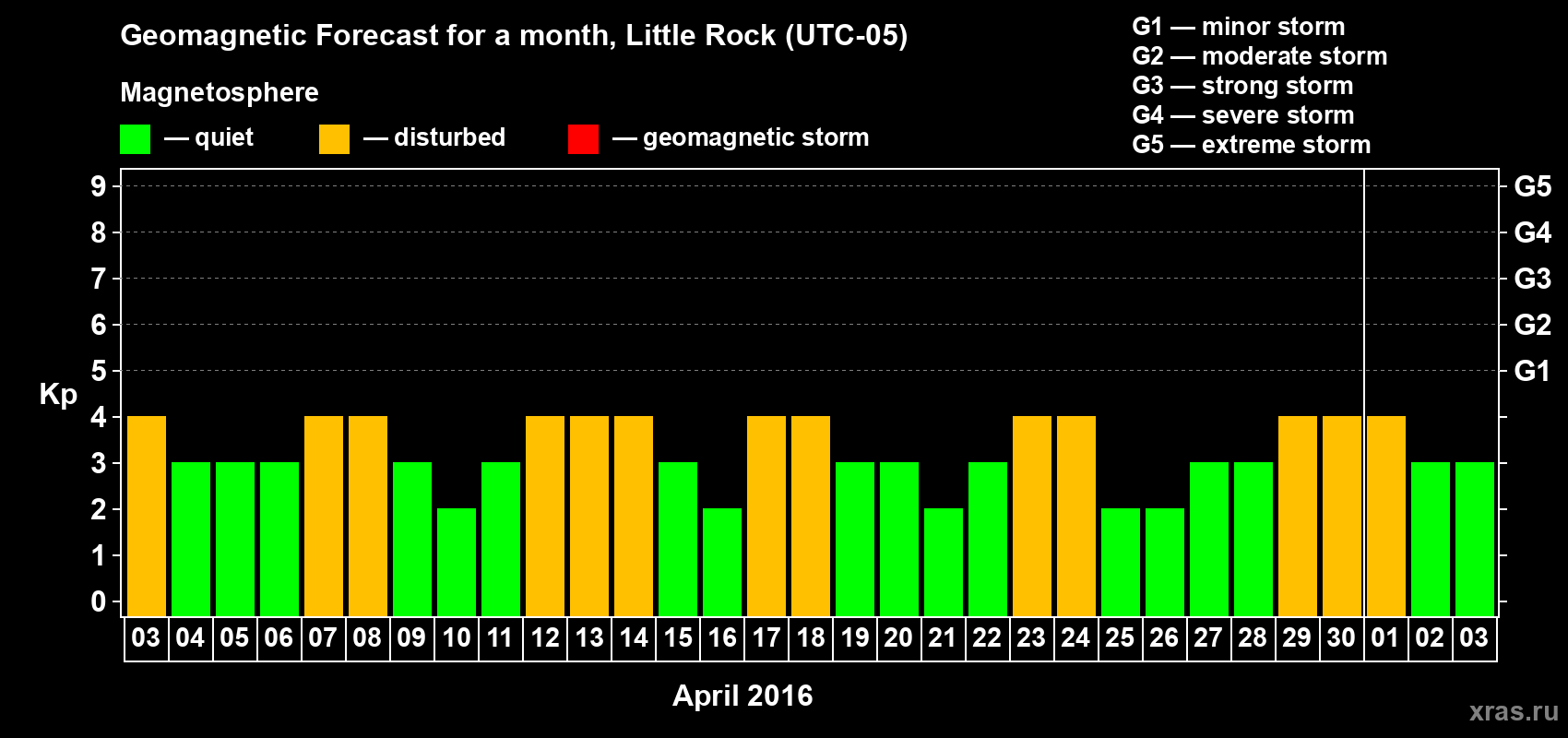Click the '— geomagnetic storm' legend label
This screenshot has height=738, width=1568.
pos(741,138)
